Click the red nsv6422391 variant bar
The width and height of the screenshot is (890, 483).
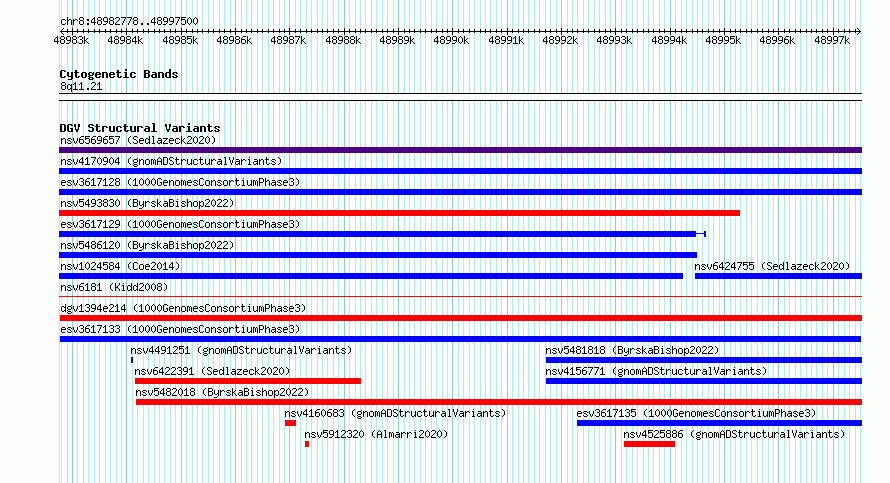click(247, 381)
